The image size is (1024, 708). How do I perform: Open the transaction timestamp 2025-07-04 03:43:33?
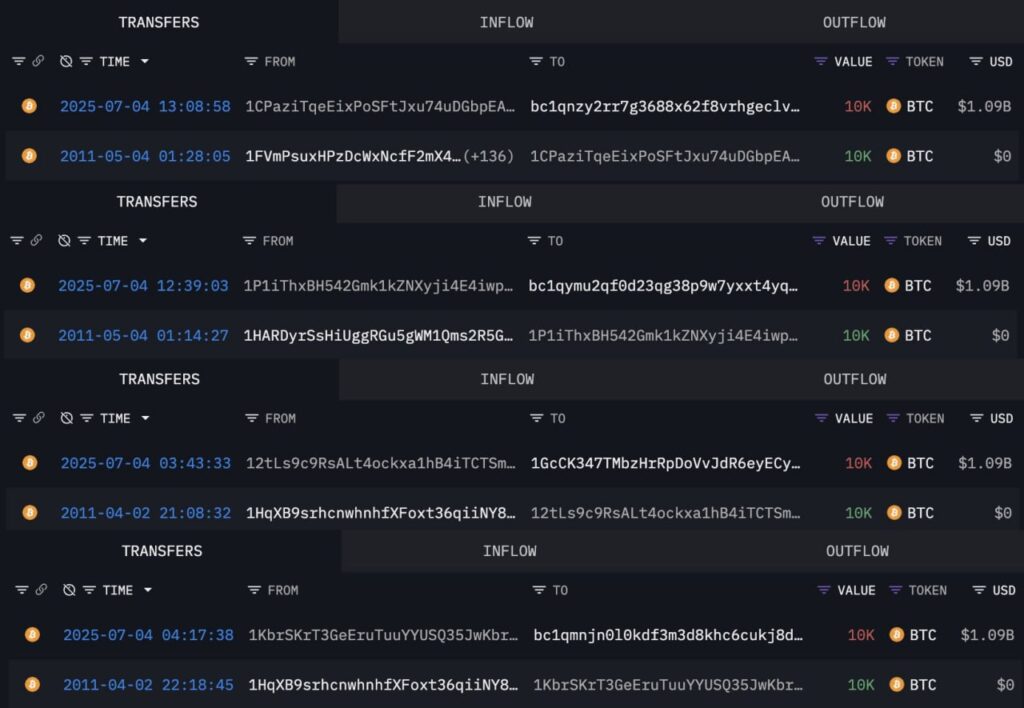pyautogui.click(x=145, y=463)
